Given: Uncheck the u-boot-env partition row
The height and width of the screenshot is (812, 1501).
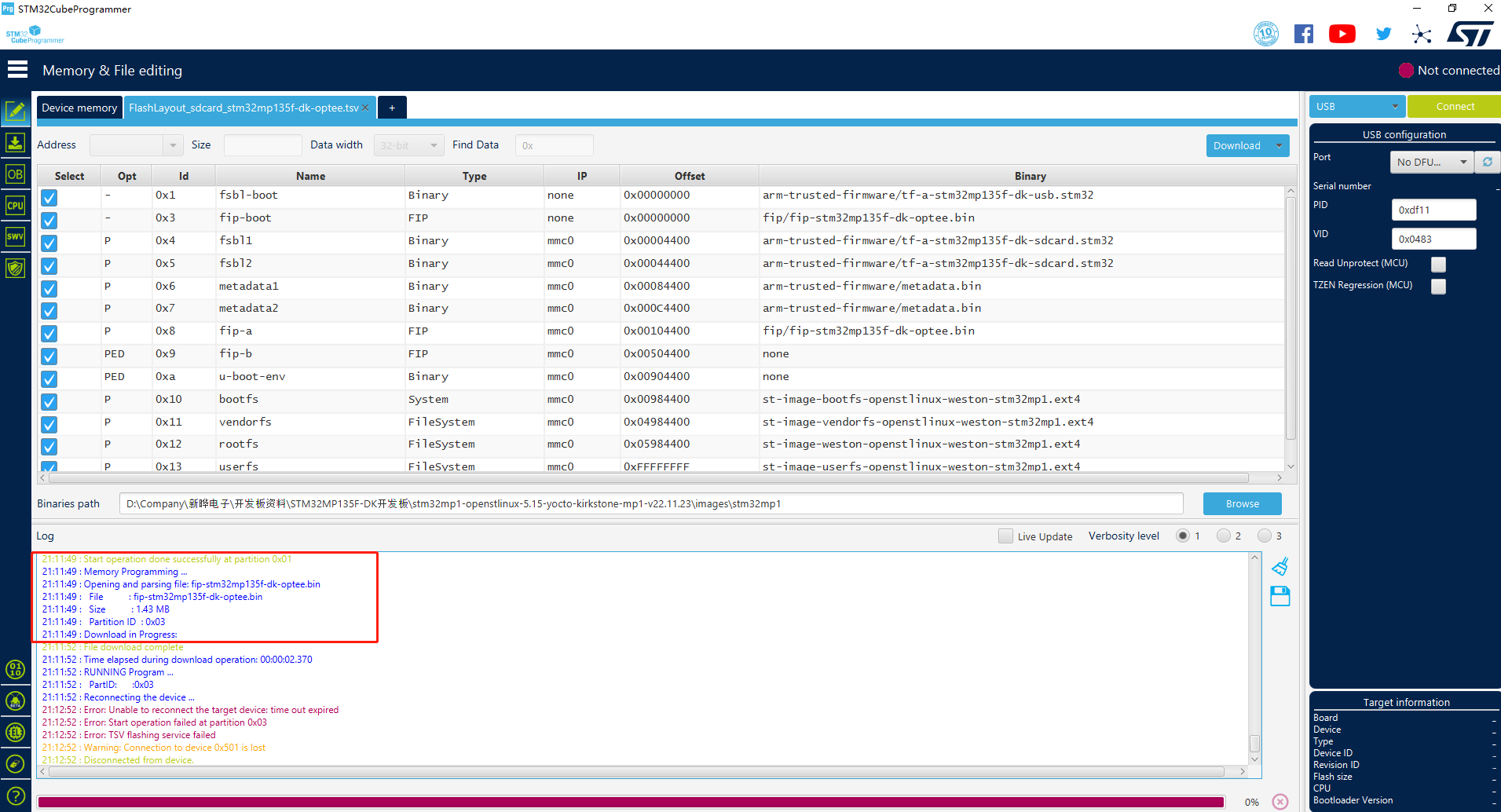Looking at the screenshot, I should tap(49, 379).
